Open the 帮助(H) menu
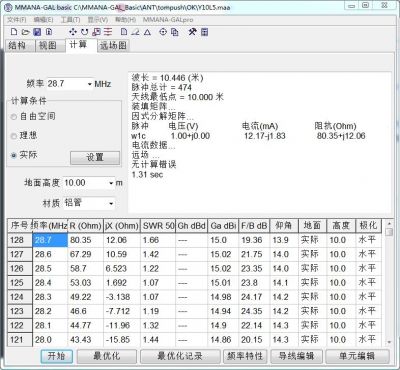Image resolution: width=400 pixels, height=370 pixels. 125,20
